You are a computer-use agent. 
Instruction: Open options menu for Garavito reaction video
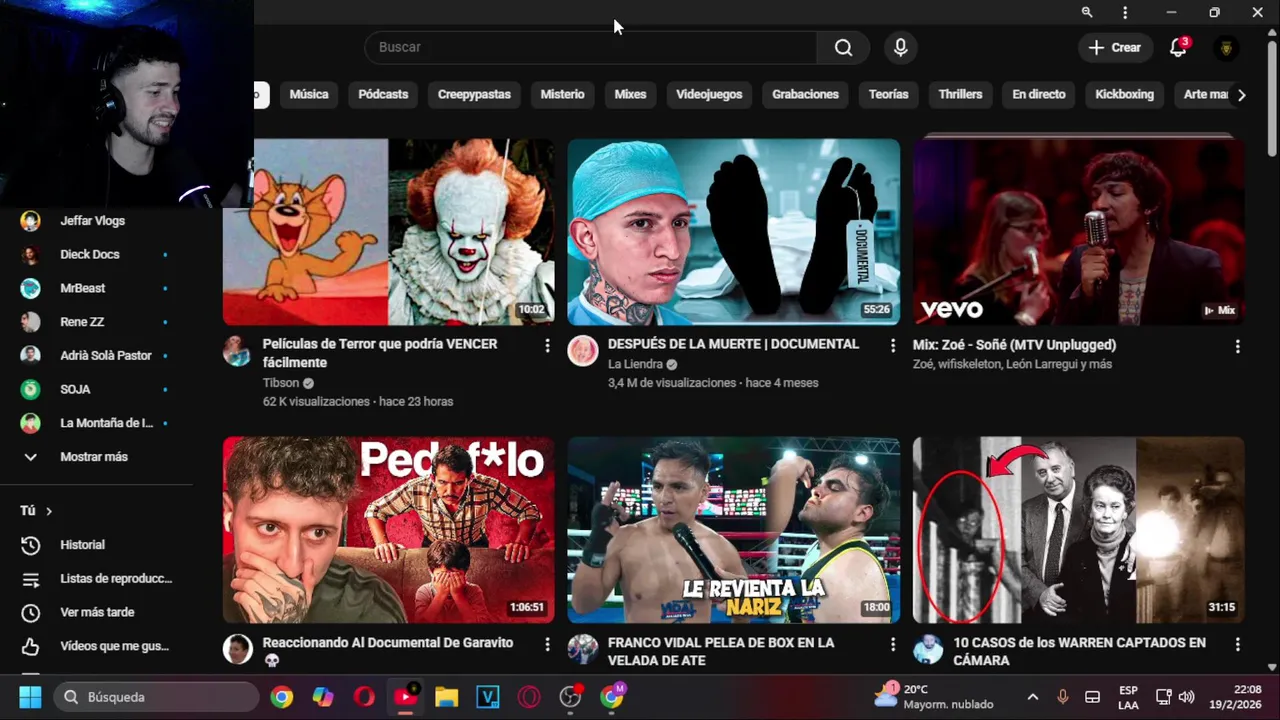point(547,644)
